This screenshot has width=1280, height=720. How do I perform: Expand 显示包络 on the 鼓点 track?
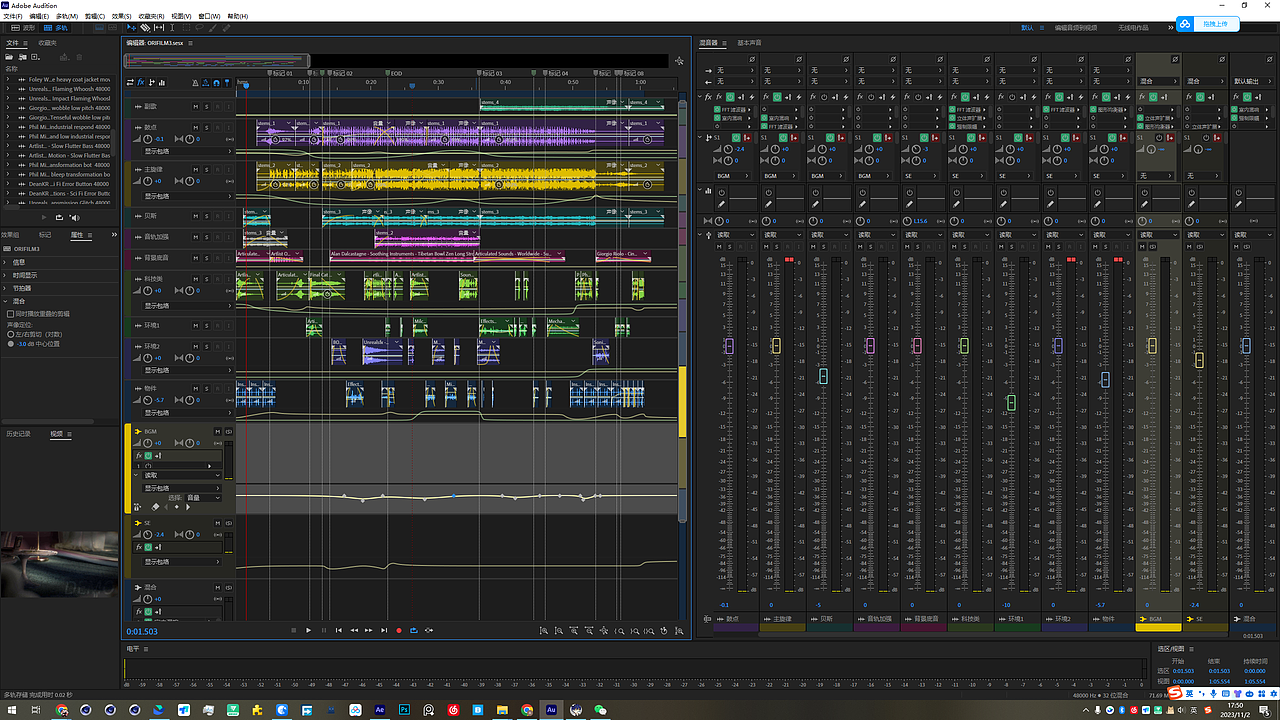point(188,151)
